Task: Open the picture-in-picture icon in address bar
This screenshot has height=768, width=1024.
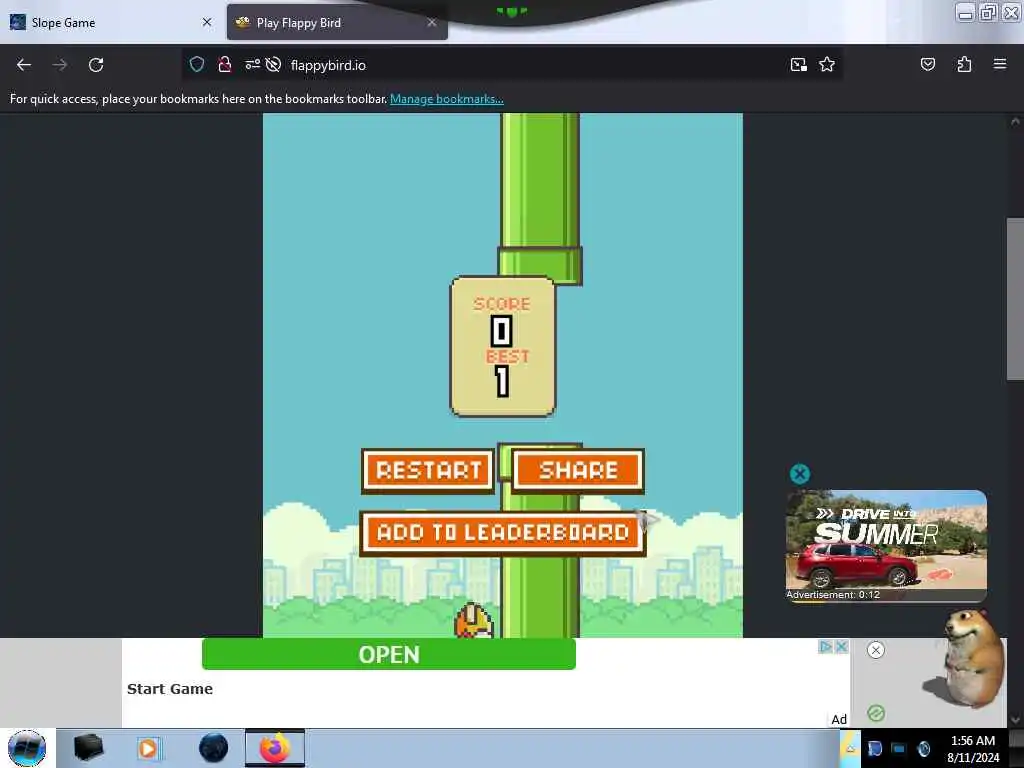Action: click(x=798, y=64)
